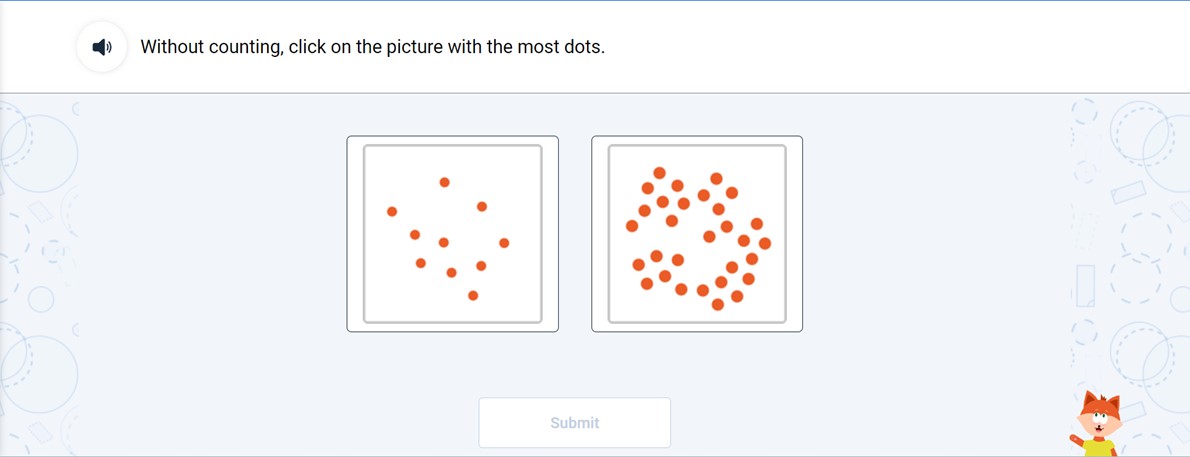
Task: Play the question audio with the speaker icon
Action: coord(102,47)
